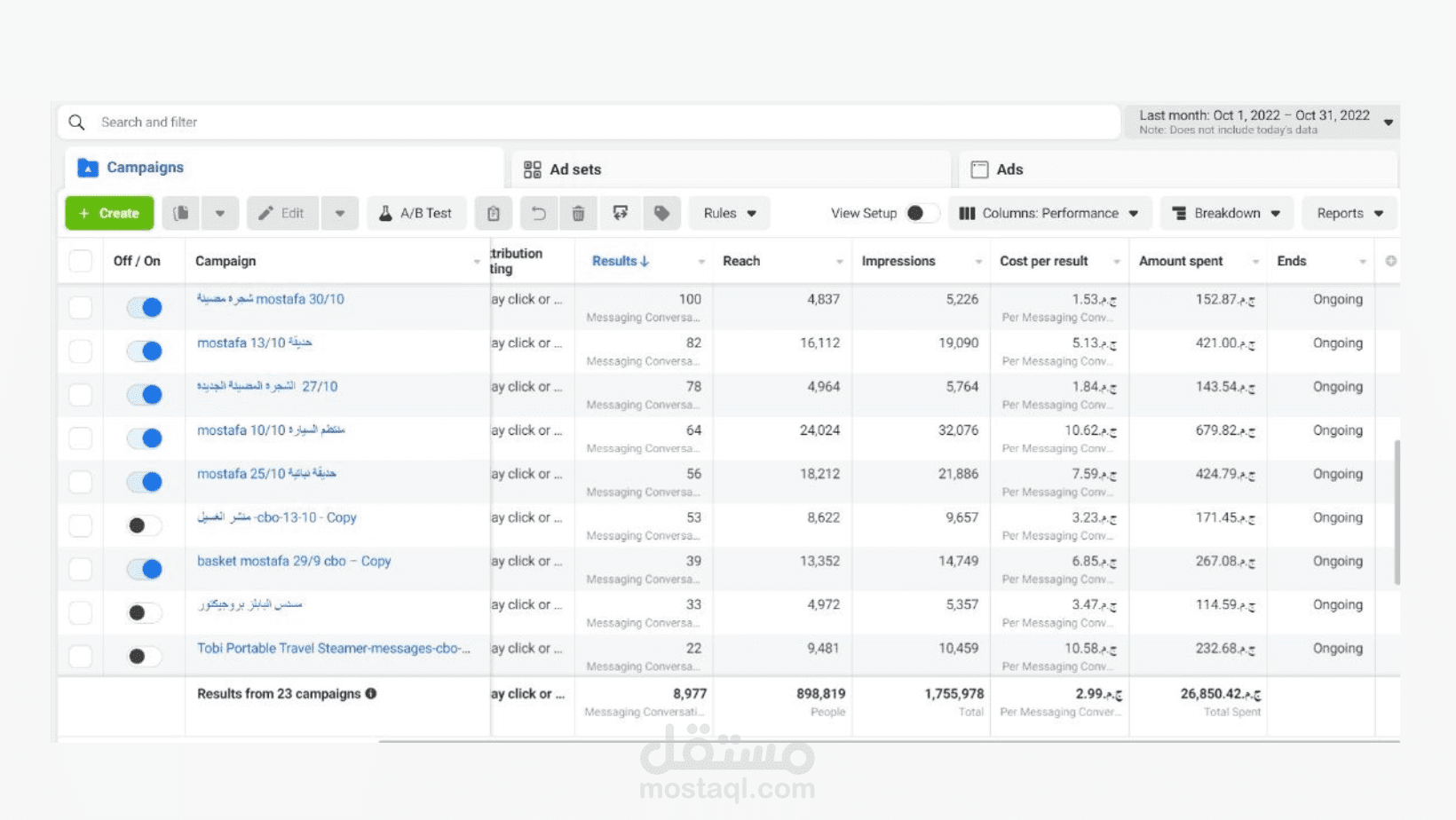Click the Breakdown icon
Screen dimensions: 1456x820
[x=1179, y=213]
